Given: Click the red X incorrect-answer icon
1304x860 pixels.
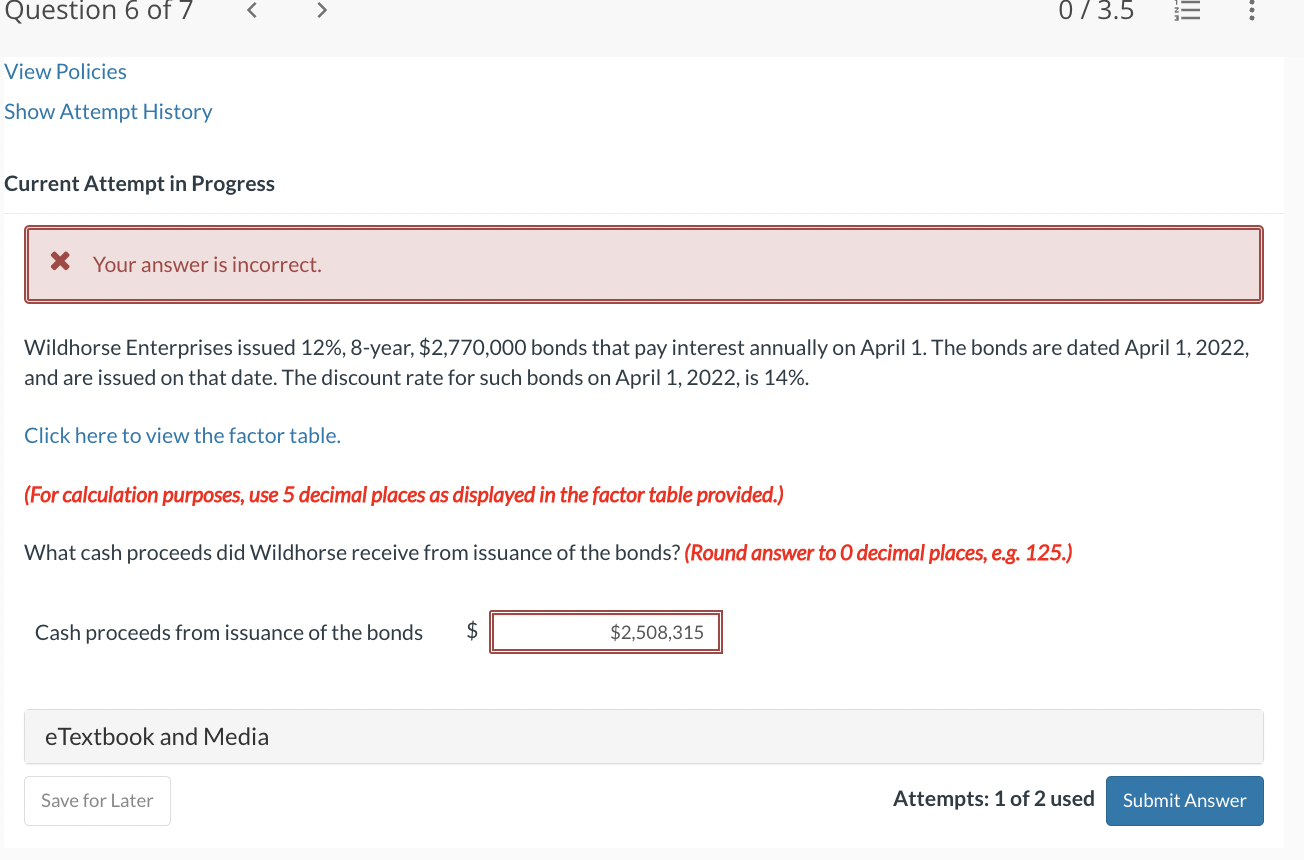Looking at the screenshot, I should pos(58,262).
